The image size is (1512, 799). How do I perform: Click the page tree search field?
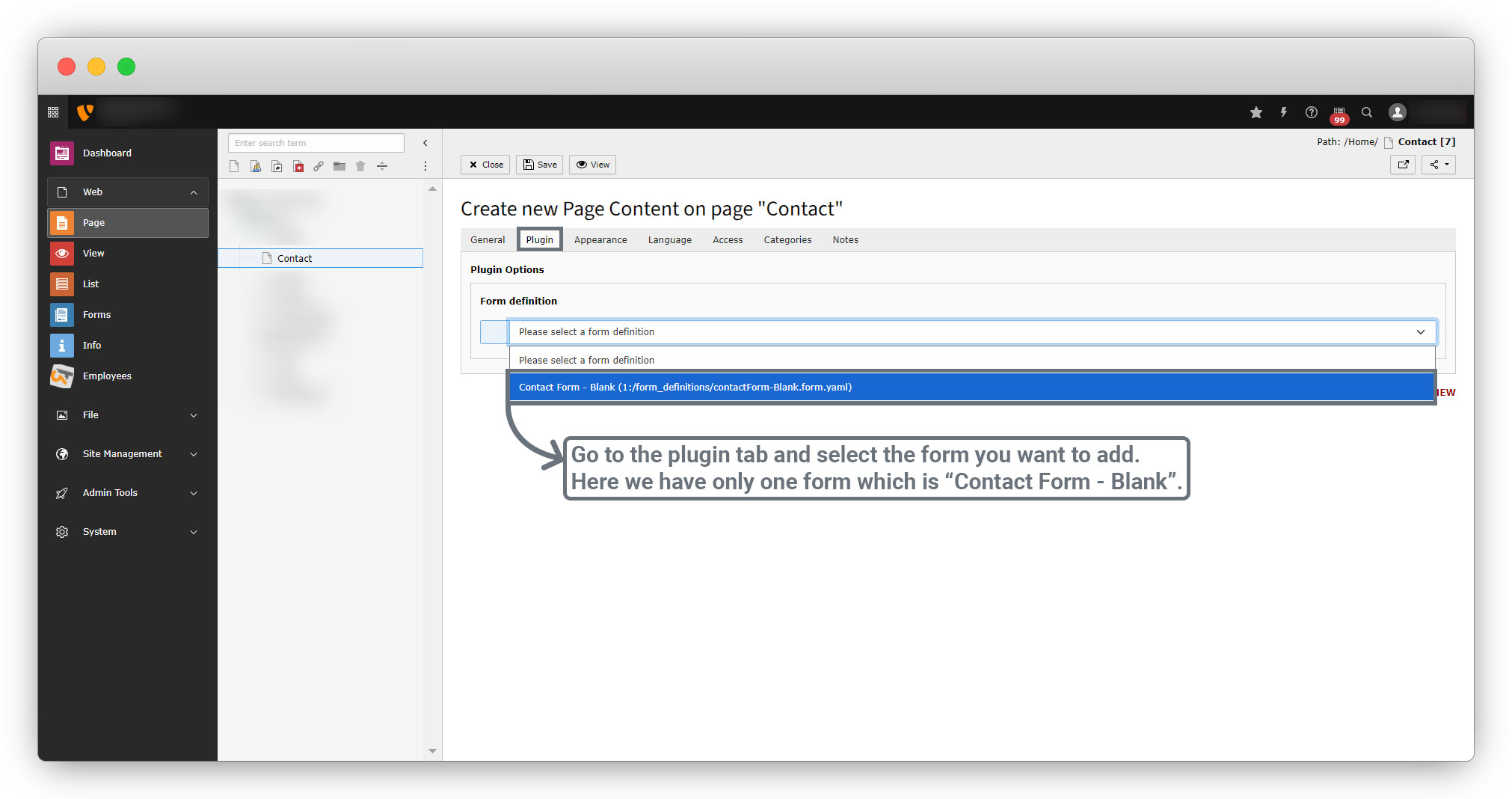pos(316,143)
